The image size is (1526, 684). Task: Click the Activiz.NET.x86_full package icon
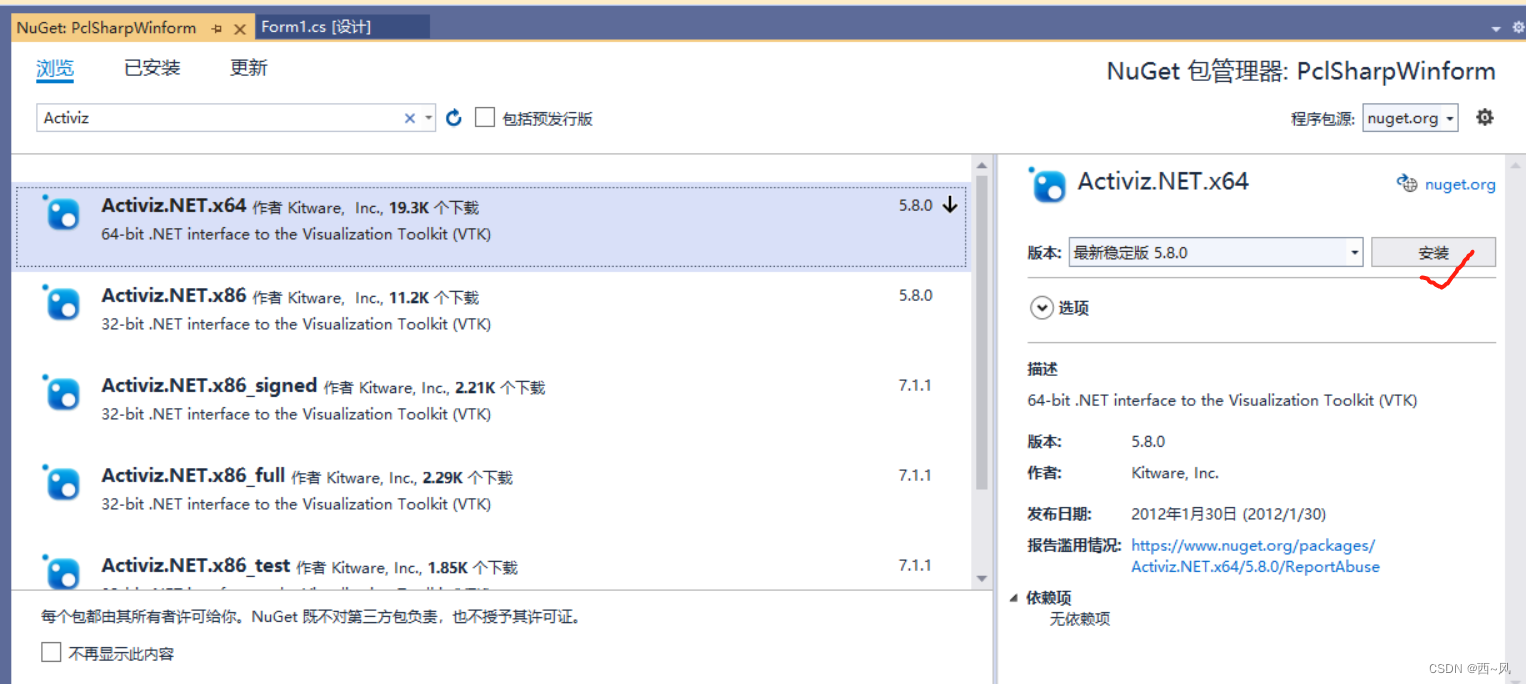(62, 484)
